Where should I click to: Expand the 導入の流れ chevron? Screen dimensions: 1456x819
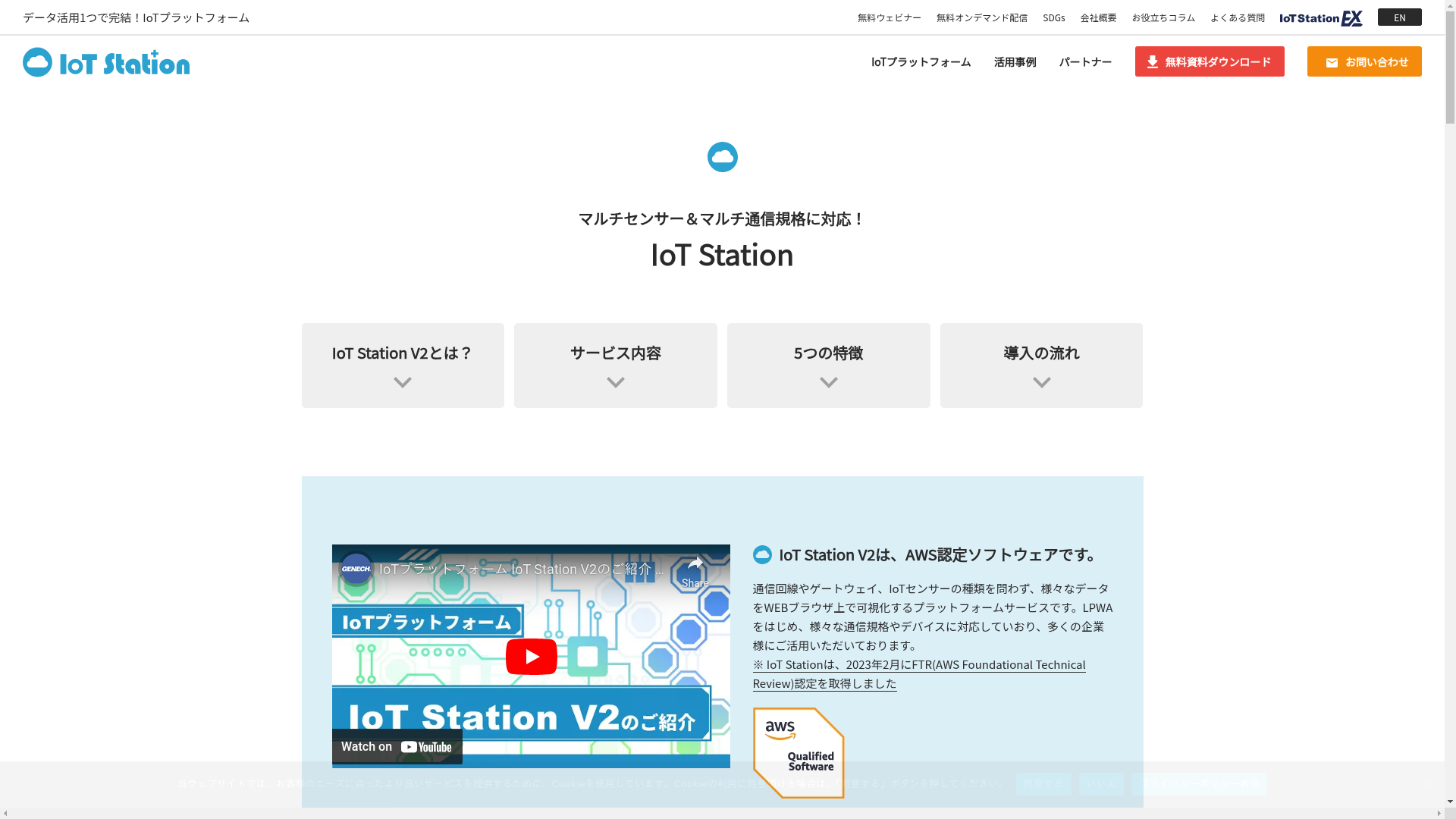pyautogui.click(x=1042, y=382)
